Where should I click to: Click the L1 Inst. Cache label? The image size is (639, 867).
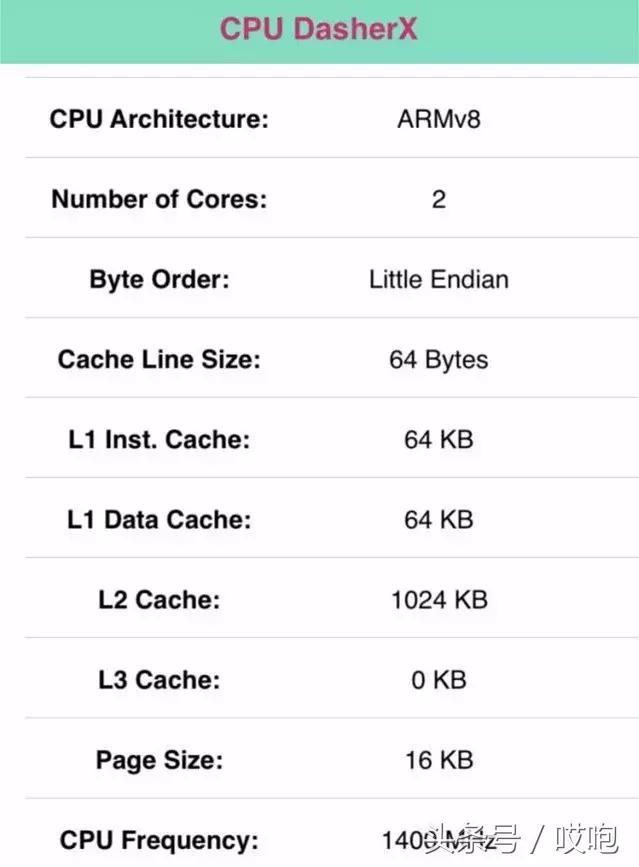159,439
